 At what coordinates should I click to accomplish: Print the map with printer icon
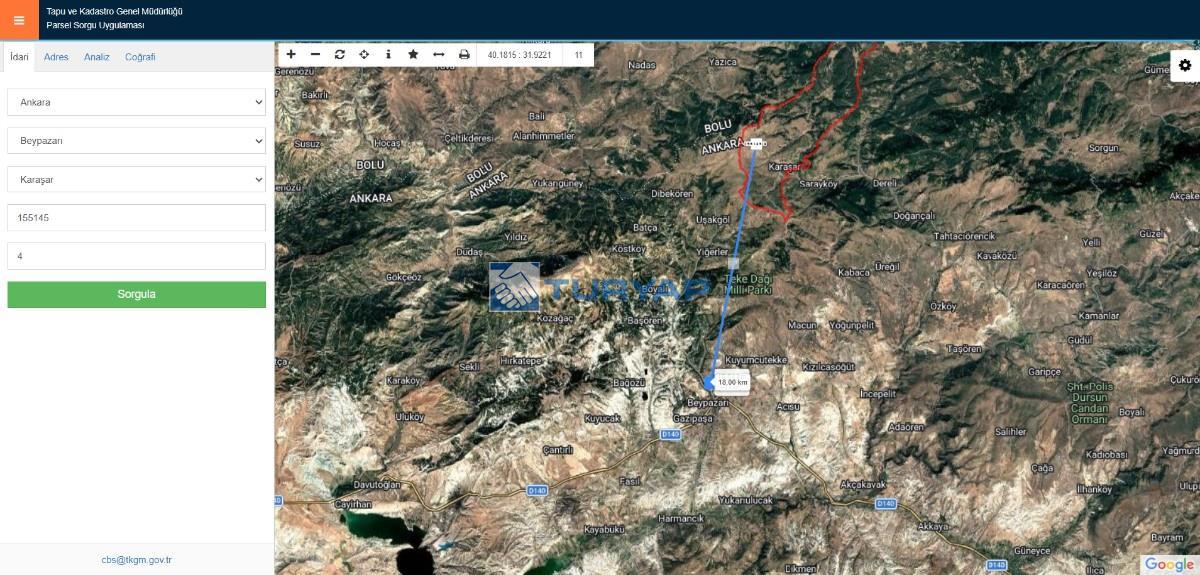(463, 54)
